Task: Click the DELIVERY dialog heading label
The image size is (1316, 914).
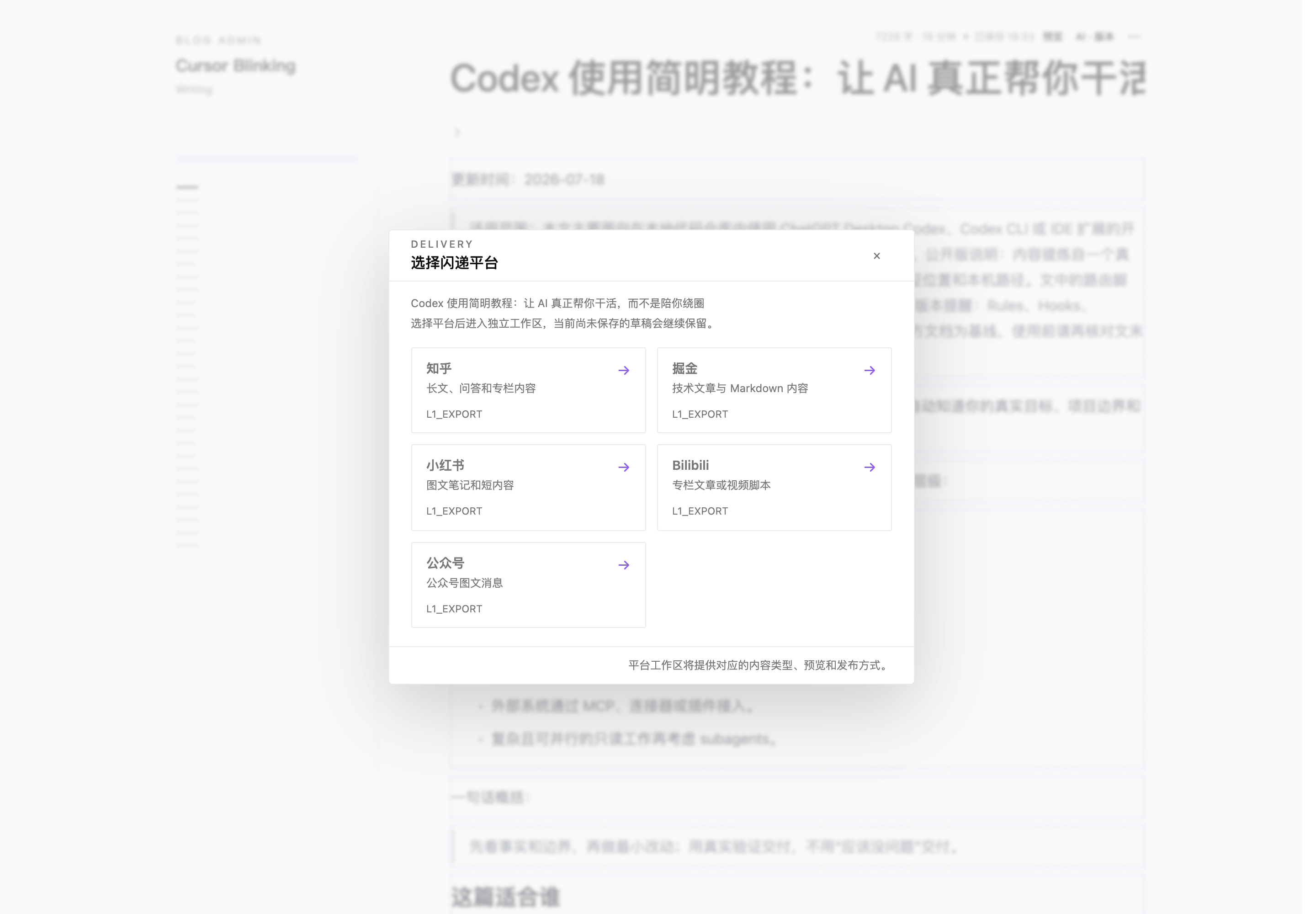Action: [441, 244]
